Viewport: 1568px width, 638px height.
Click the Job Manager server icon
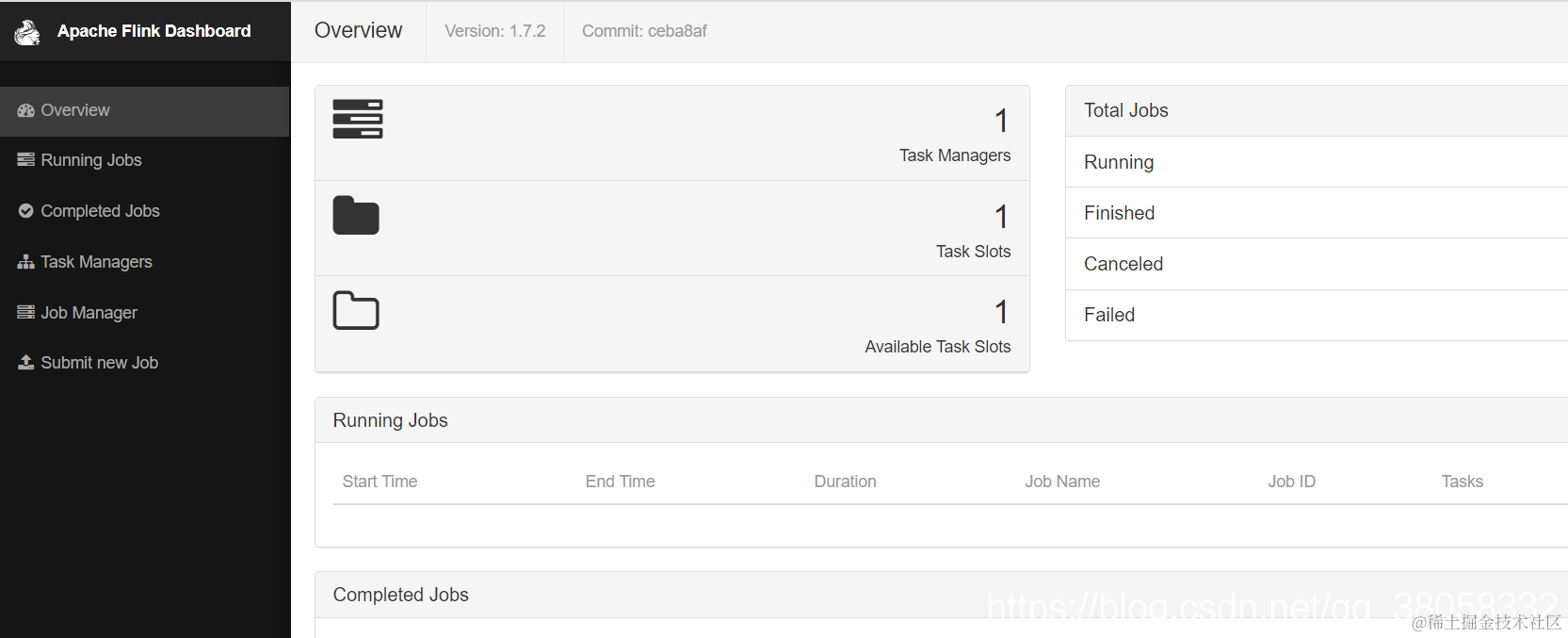(x=25, y=312)
